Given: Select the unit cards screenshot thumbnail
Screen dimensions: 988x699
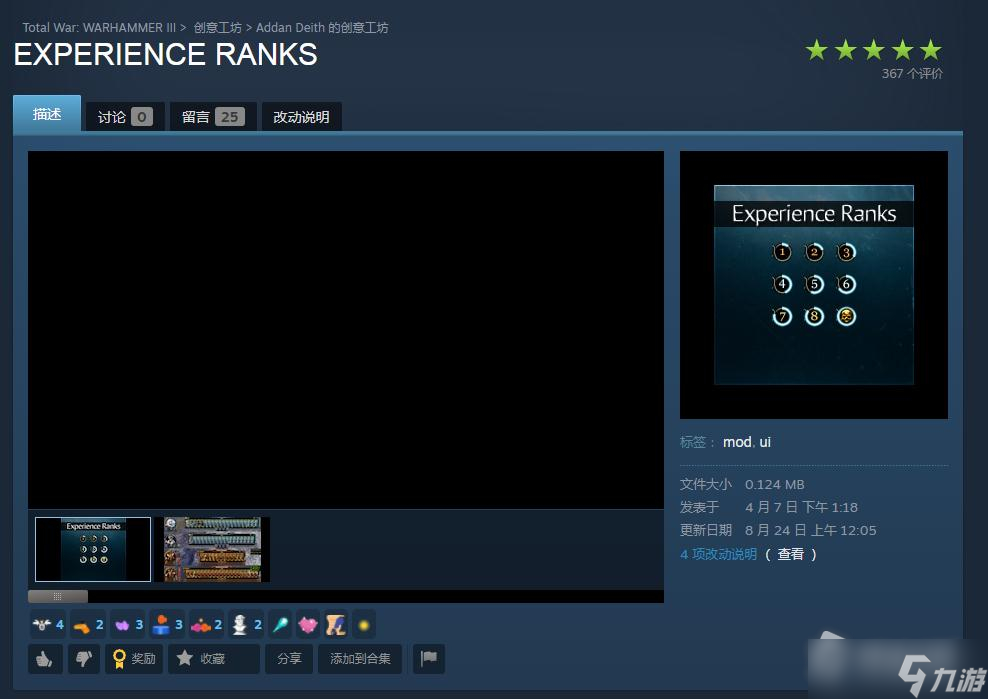Looking at the screenshot, I should 212,549.
